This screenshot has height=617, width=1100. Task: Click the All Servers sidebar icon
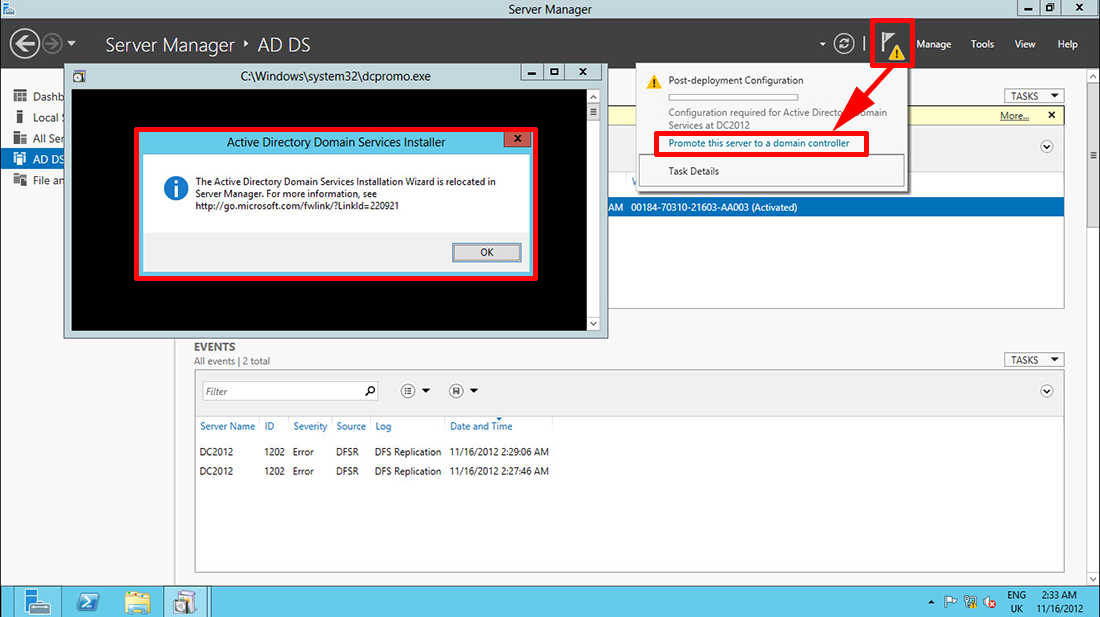[x=20, y=137]
